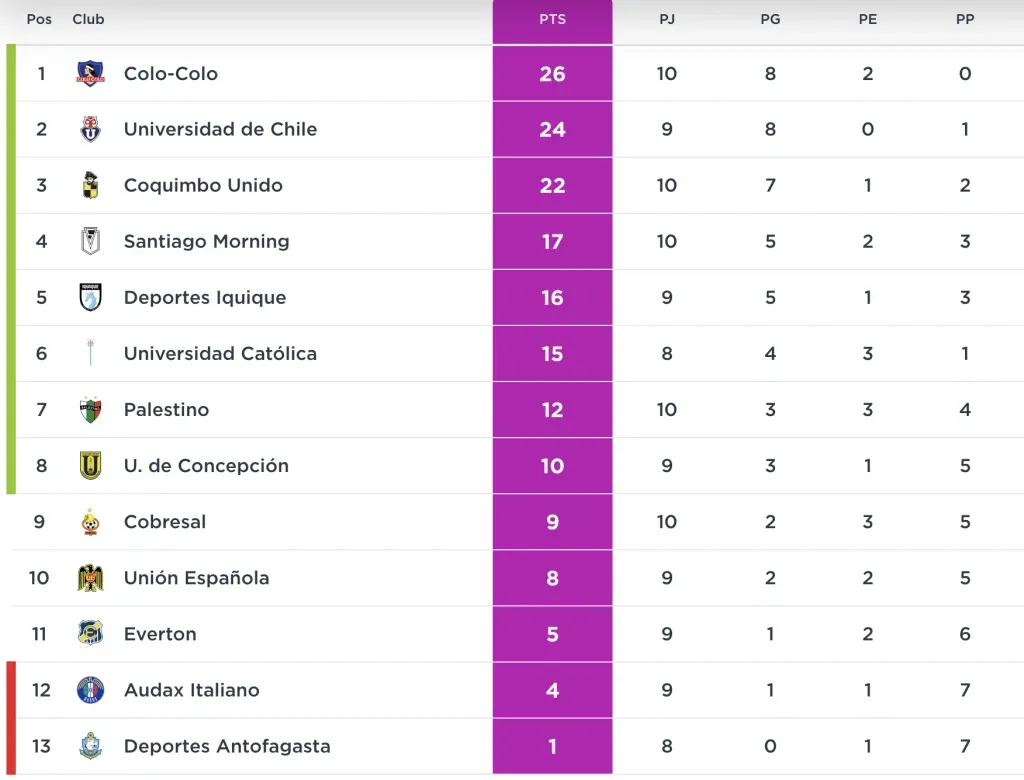The height and width of the screenshot is (780, 1024).
Task: Click the Everton crest icon
Action: point(91,634)
